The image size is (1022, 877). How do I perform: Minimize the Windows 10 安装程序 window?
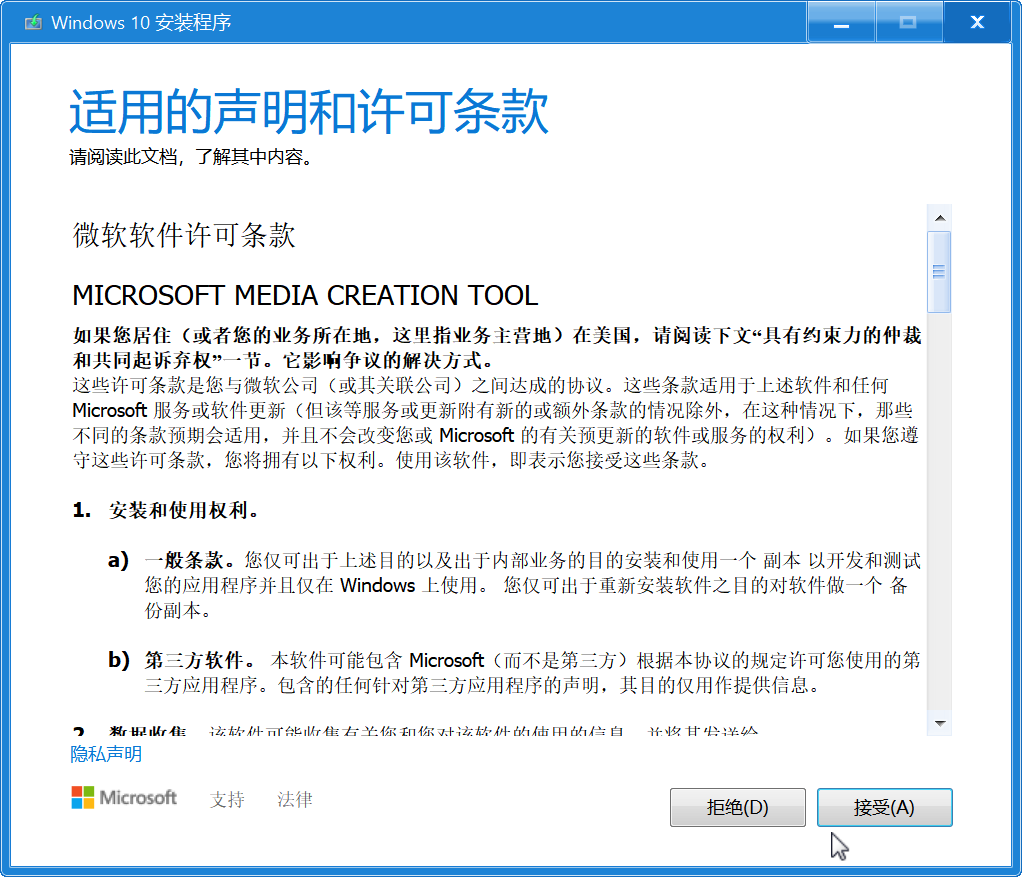tap(841, 21)
